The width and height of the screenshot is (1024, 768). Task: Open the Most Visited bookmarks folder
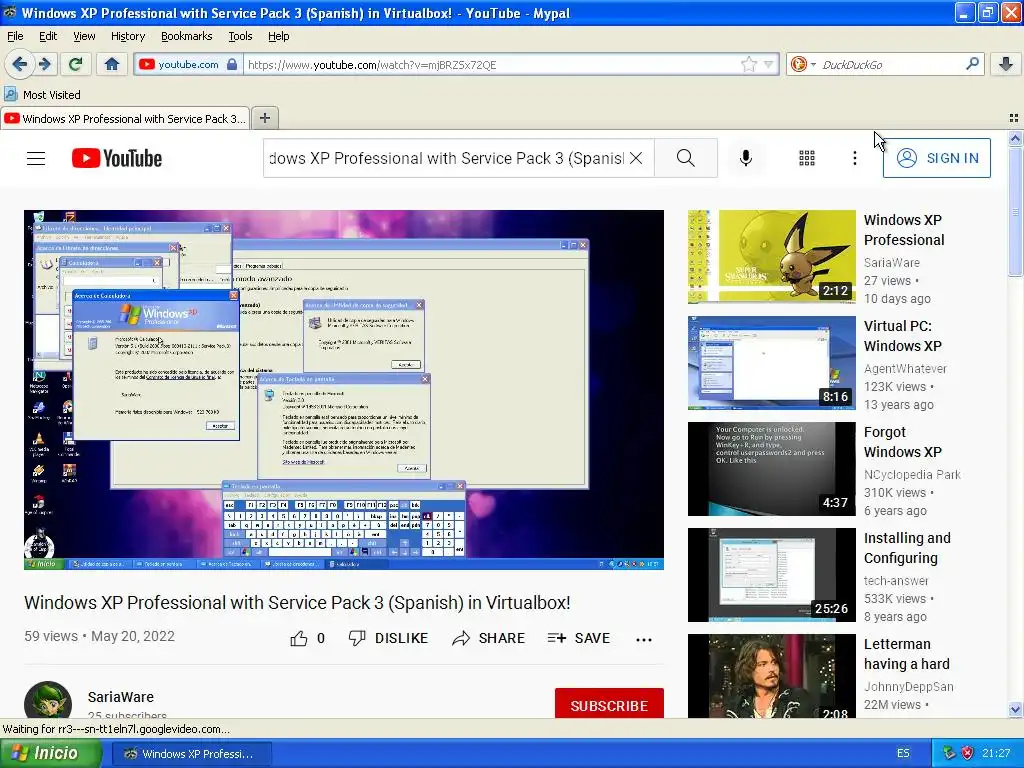coord(42,95)
